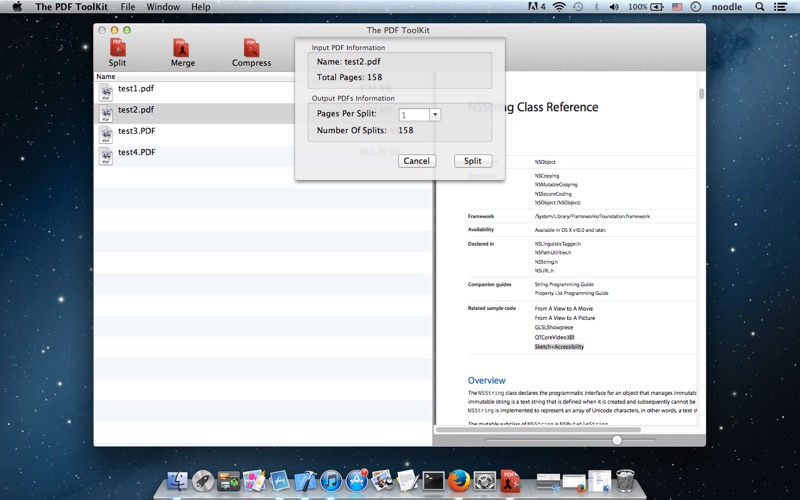Open the File menu

(128, 7)
